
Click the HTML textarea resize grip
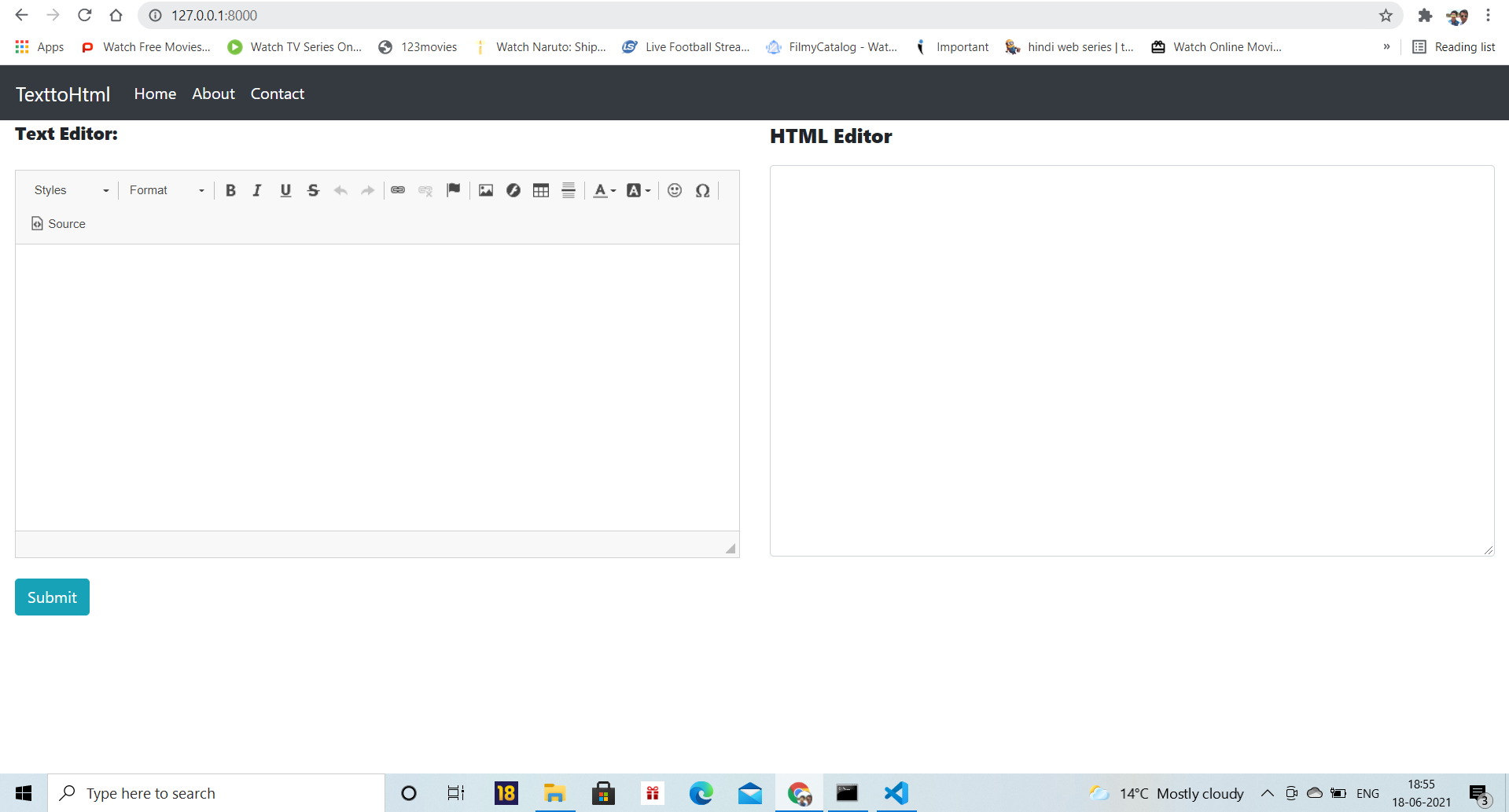(x=1489, y=550)
